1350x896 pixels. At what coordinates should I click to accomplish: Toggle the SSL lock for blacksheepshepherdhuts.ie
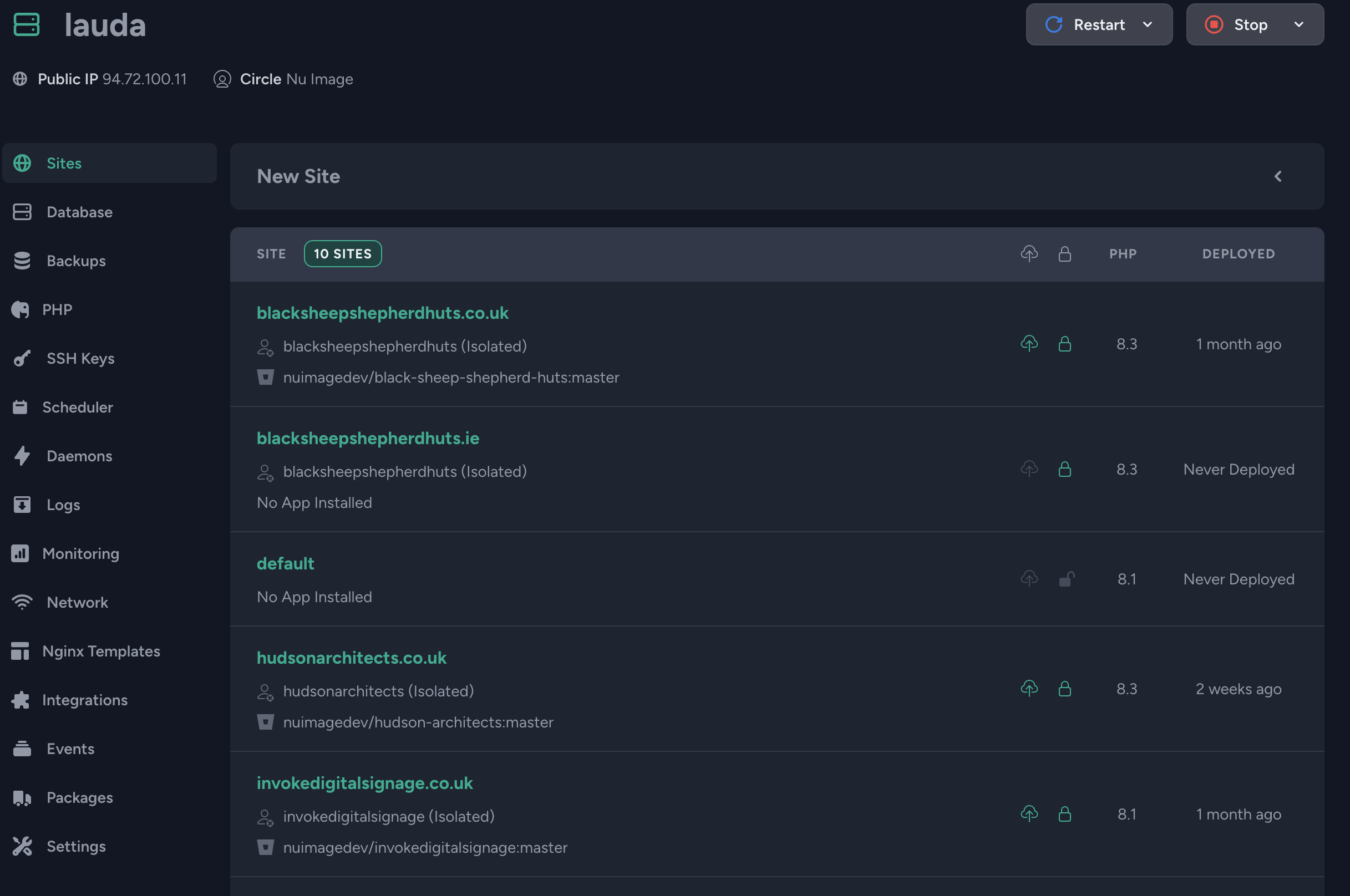click(1064, 469)
